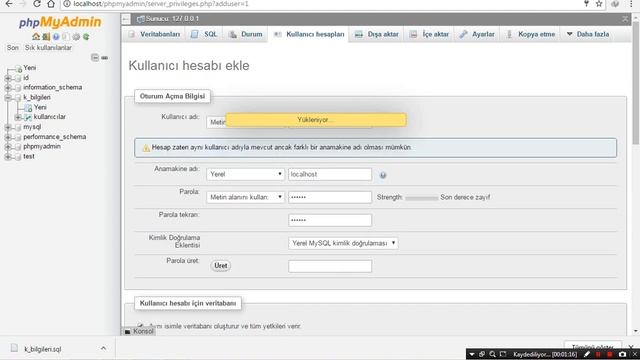640x360 pixels.
Task: Click the recorder zoom magnifier icon
Action: coord(492,354)
